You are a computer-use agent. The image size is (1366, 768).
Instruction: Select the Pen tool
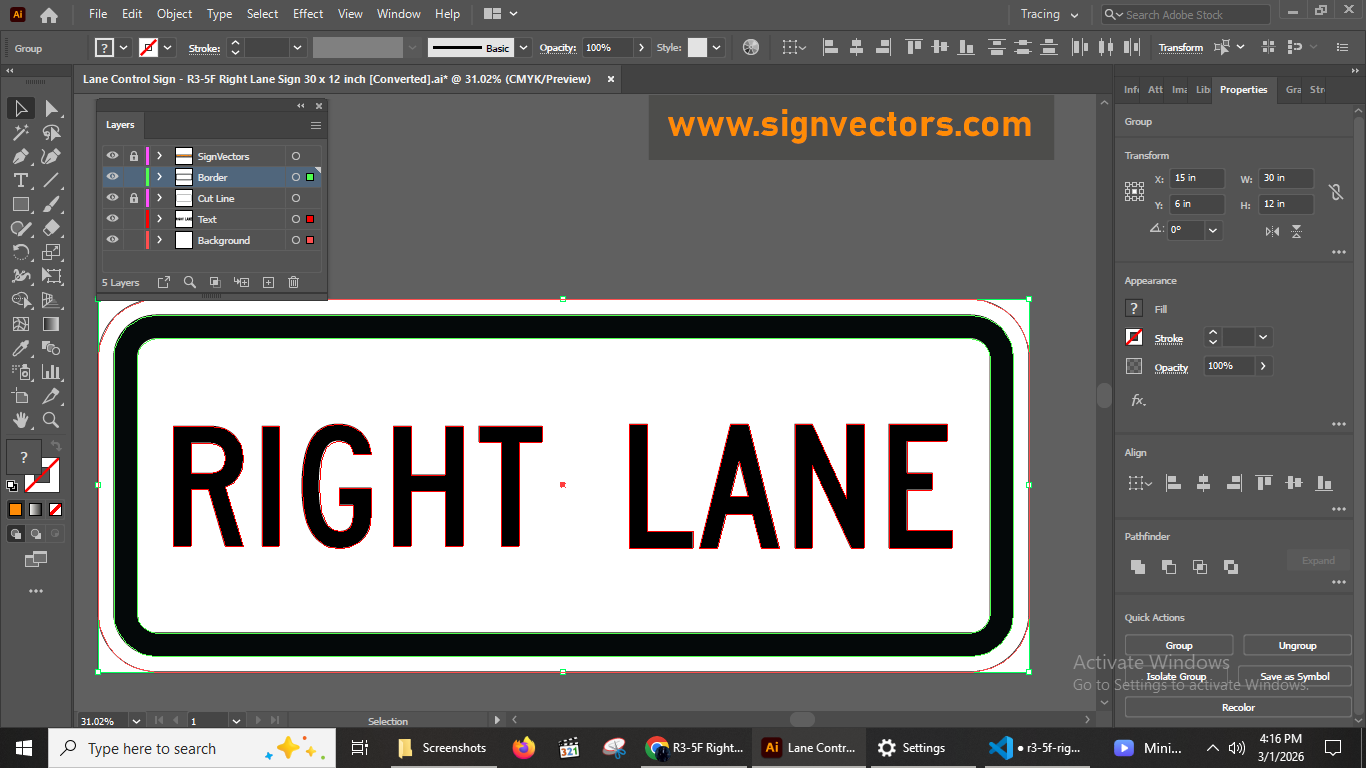[21, 156]
